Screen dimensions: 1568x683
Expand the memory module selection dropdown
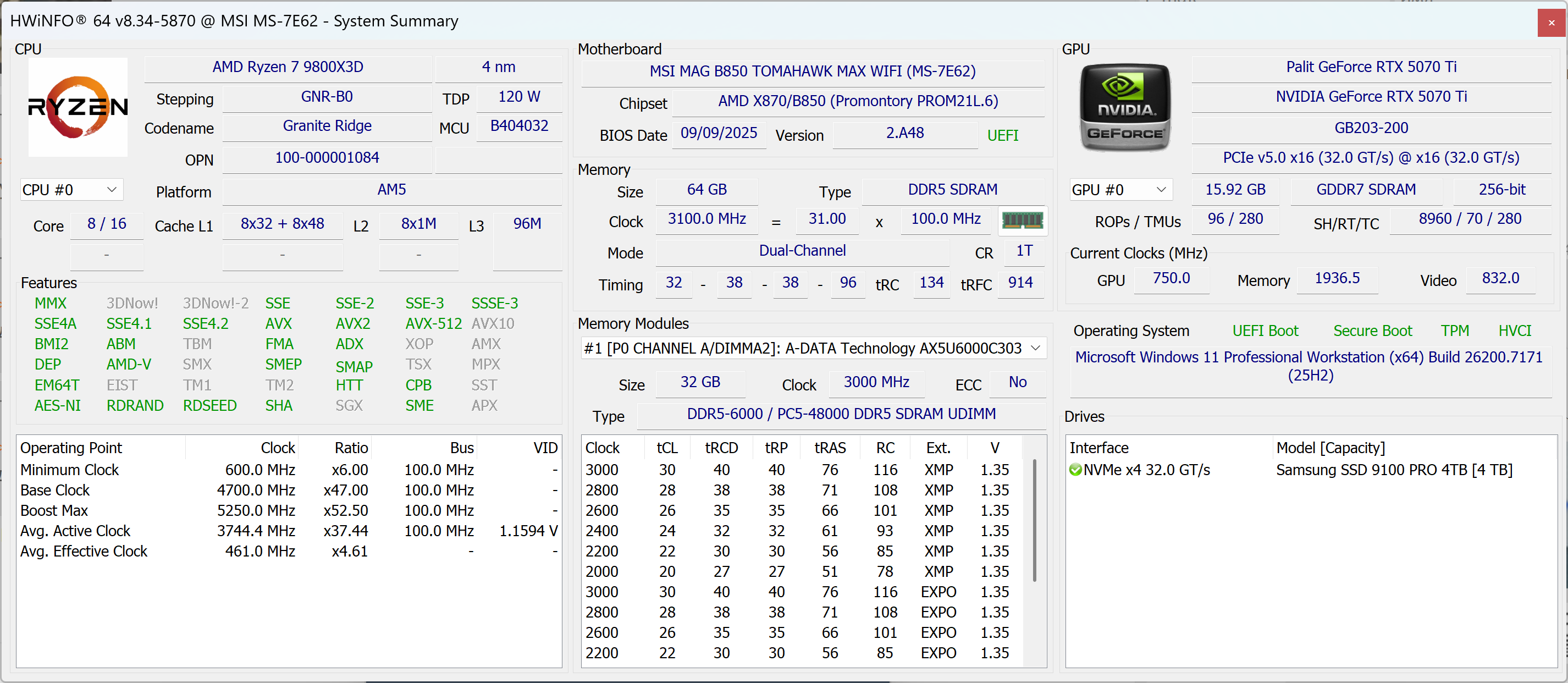point(1035,348)
